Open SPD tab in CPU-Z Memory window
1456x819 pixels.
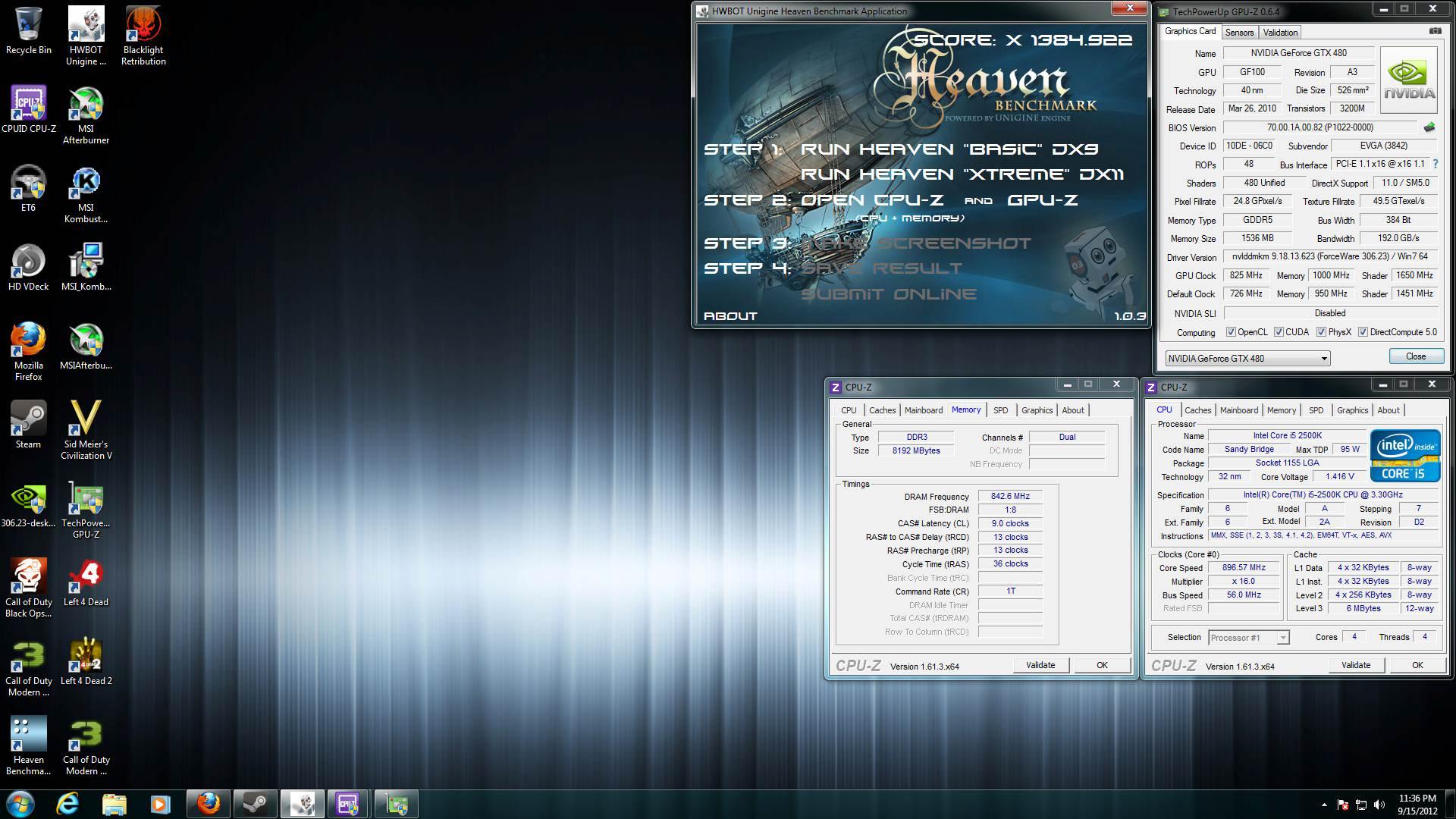pyautogui.click(x=1000, y=410)
